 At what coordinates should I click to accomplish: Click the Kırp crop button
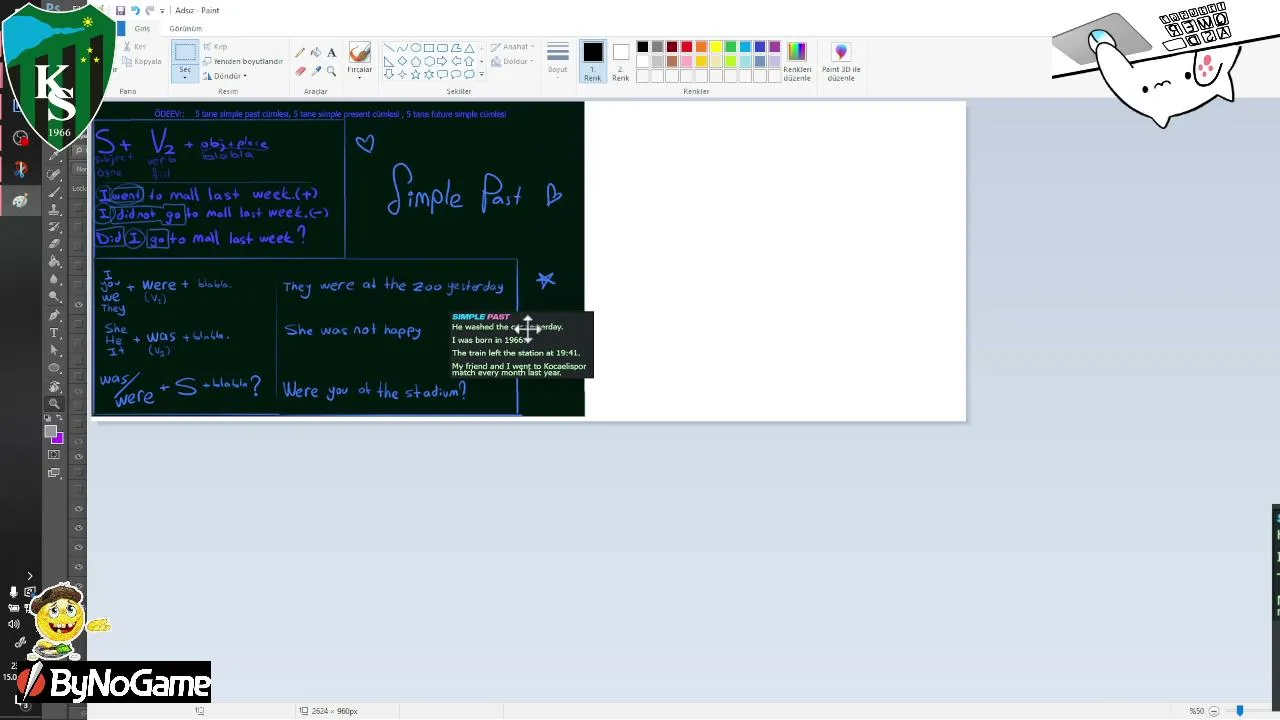click(x=215, y=47)
